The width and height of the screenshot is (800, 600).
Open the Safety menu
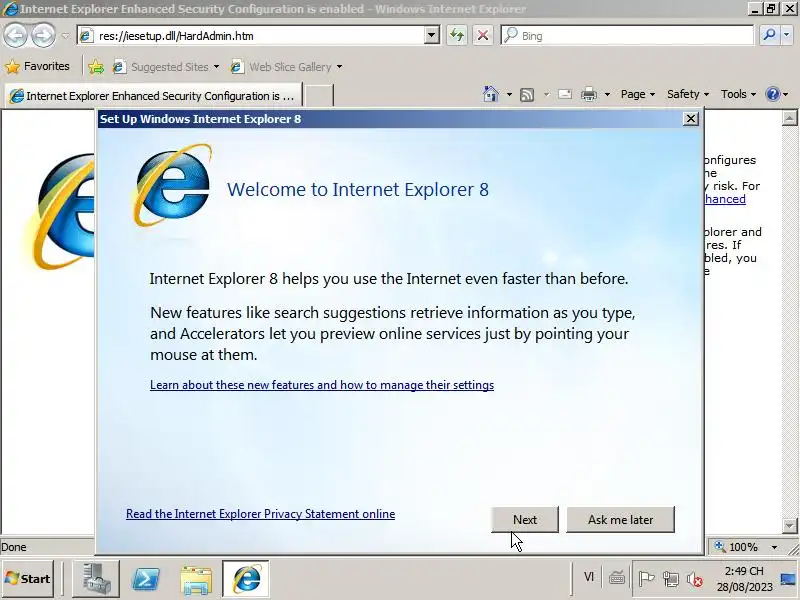pos(688,94)
